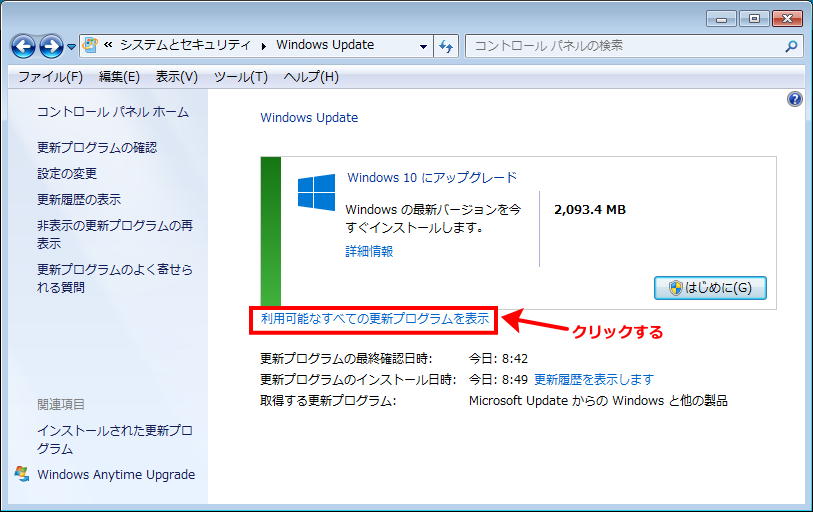Open 更新履歴の表示 in sidebar
This screenshot has height=512, width=813.
tap(79, 200)
